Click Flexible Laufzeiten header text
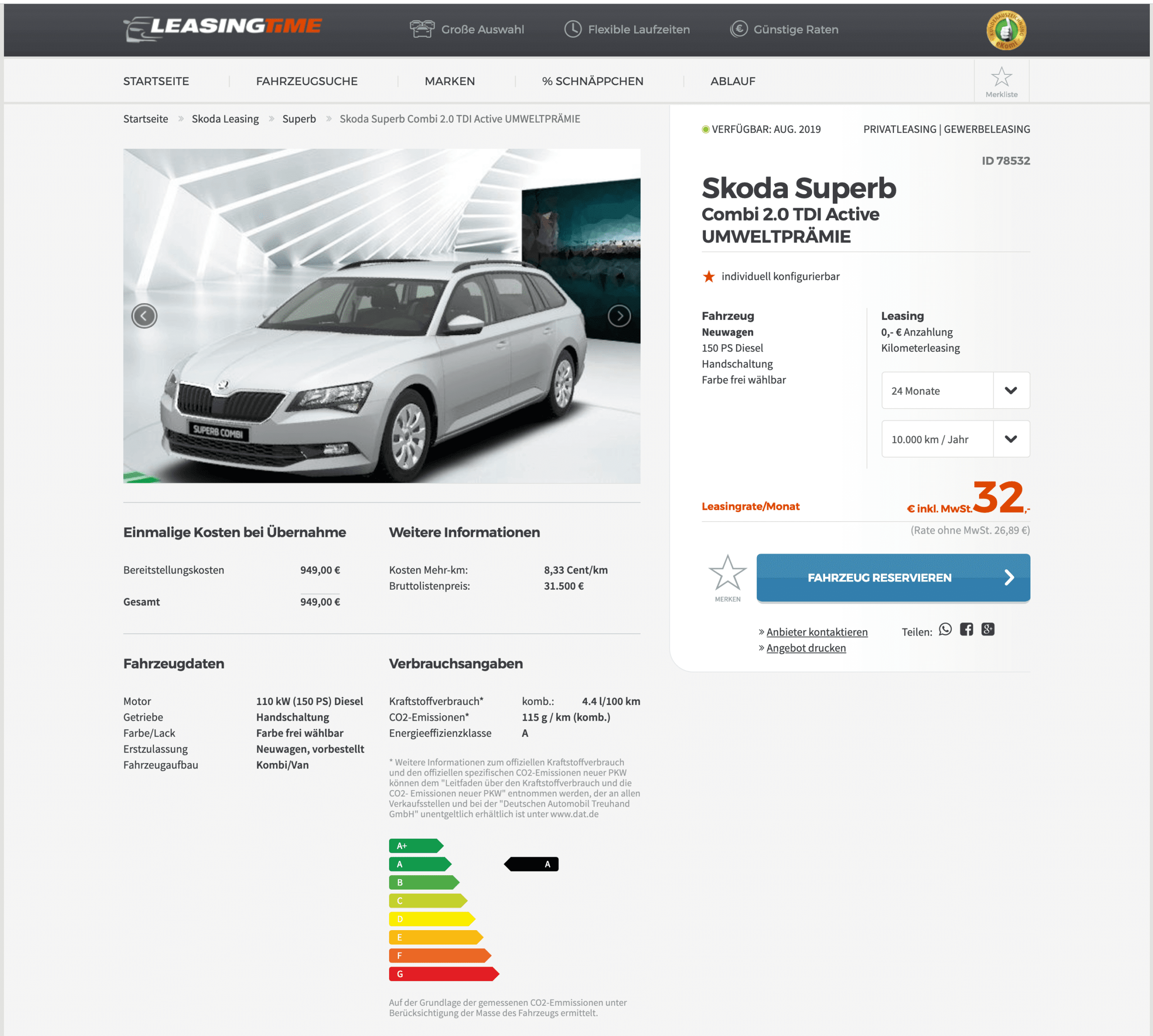1153x1036 pixels. pyautogui.click(x=639, y=30)
